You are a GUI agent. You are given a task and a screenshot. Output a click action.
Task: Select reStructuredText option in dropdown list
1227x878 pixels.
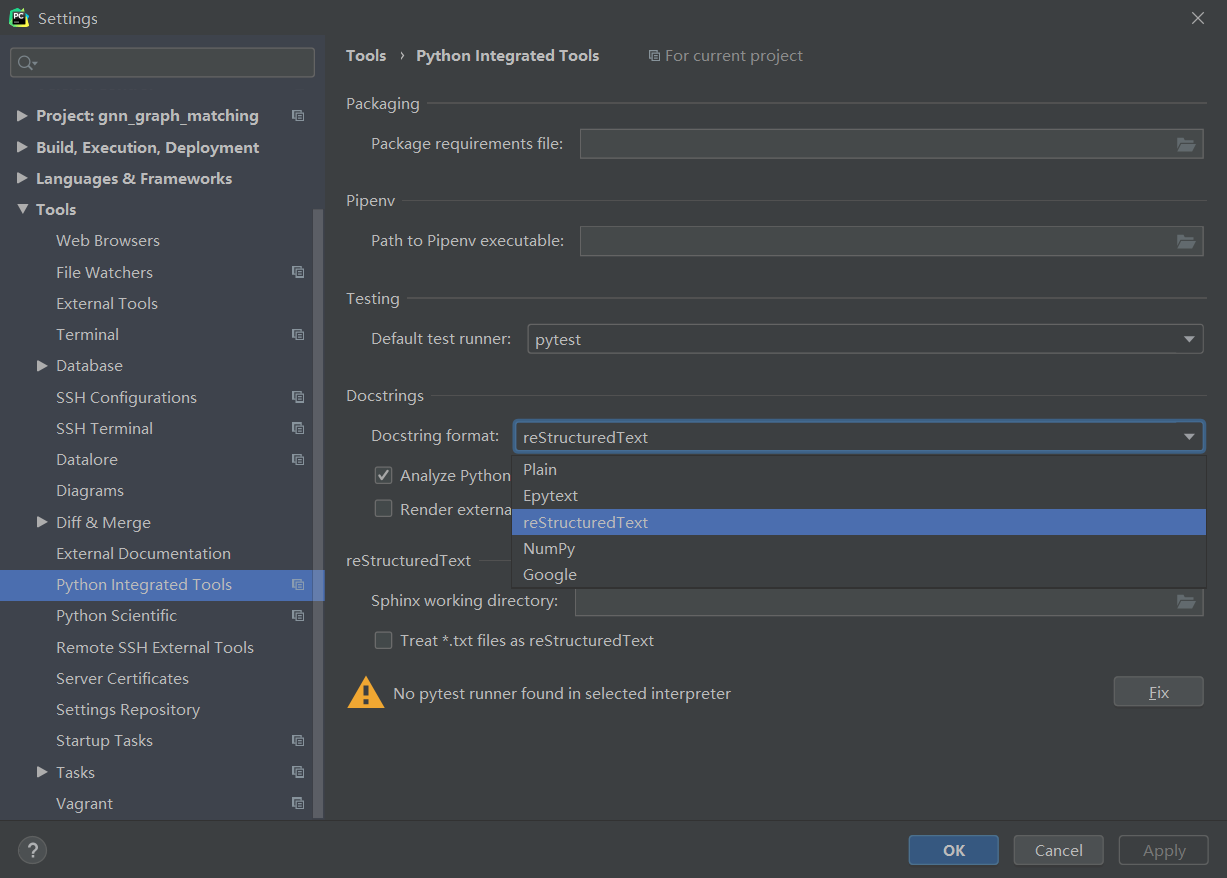pyautogui.click(x=858, y=522)
